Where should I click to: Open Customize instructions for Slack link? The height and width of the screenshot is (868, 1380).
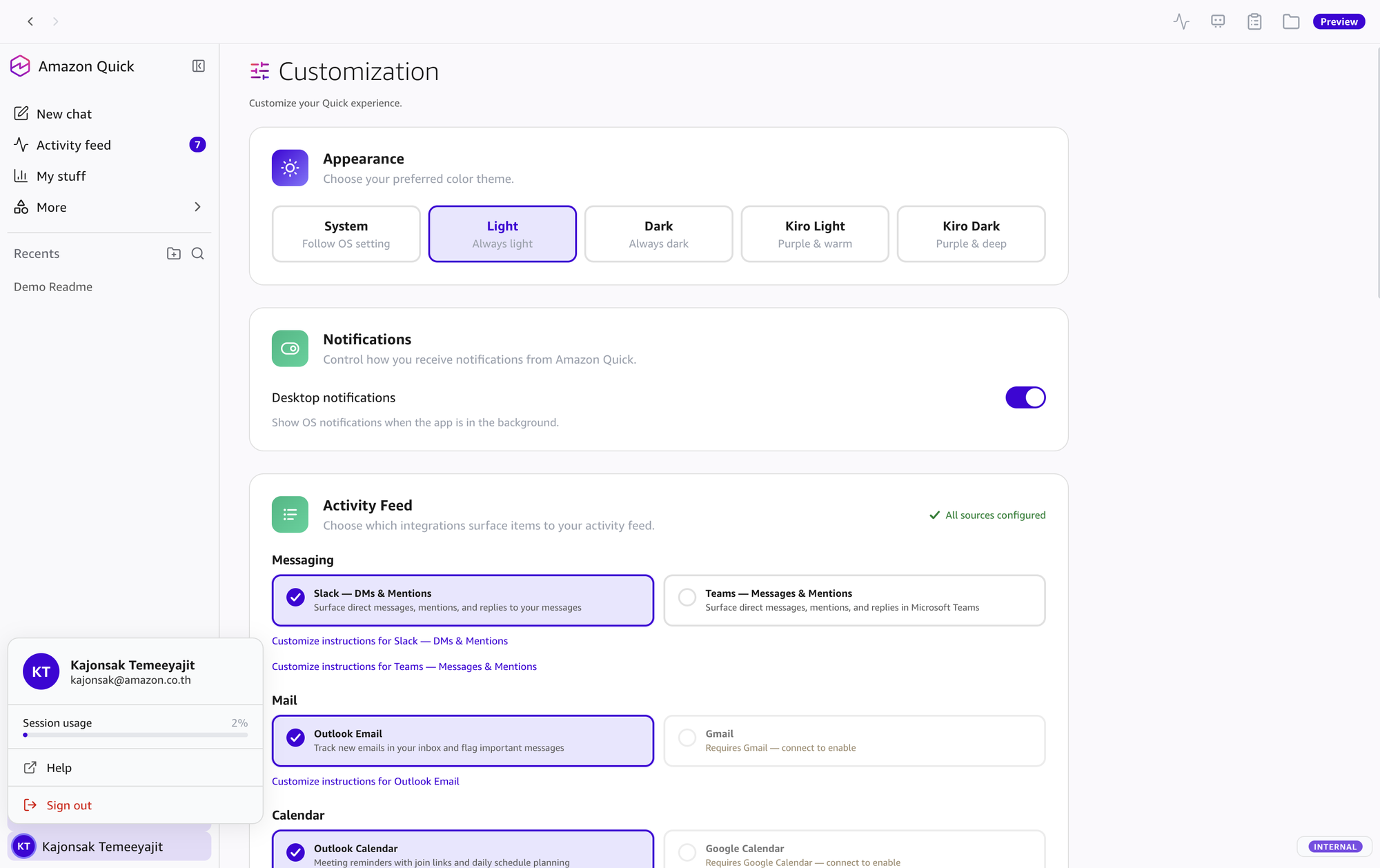click(390, 641)
